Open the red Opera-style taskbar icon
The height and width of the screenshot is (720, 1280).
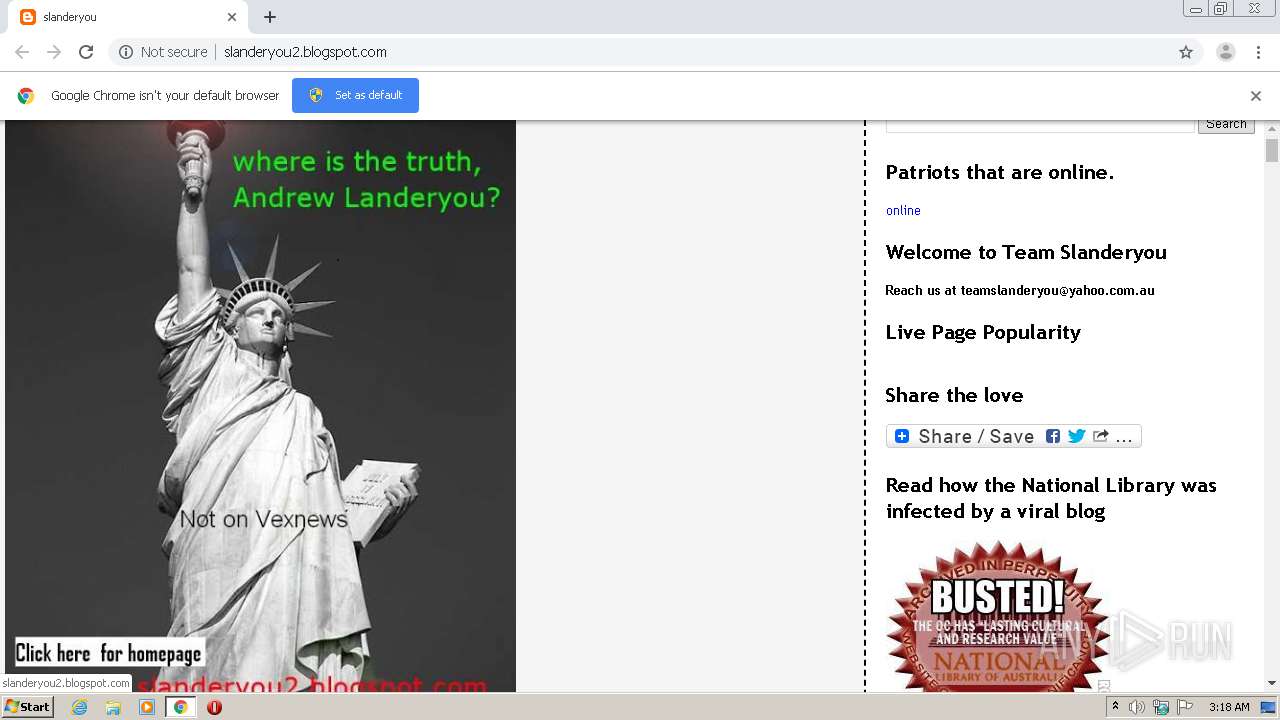[x=214, y=707]
